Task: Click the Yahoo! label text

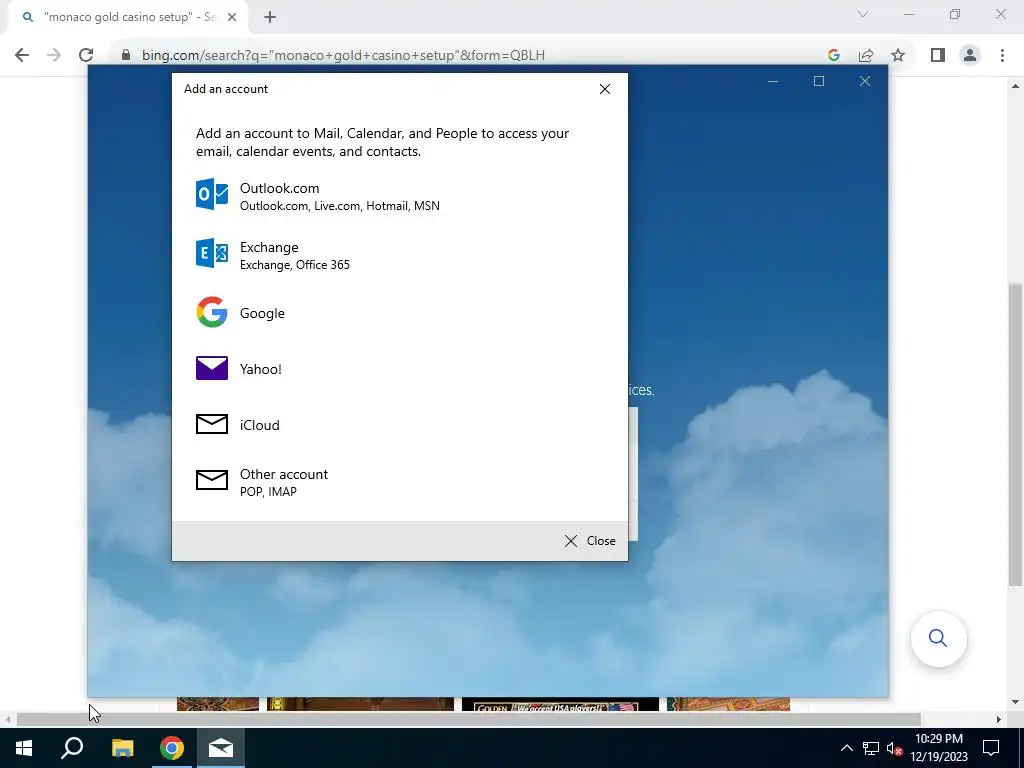Action: click(261, 369)
